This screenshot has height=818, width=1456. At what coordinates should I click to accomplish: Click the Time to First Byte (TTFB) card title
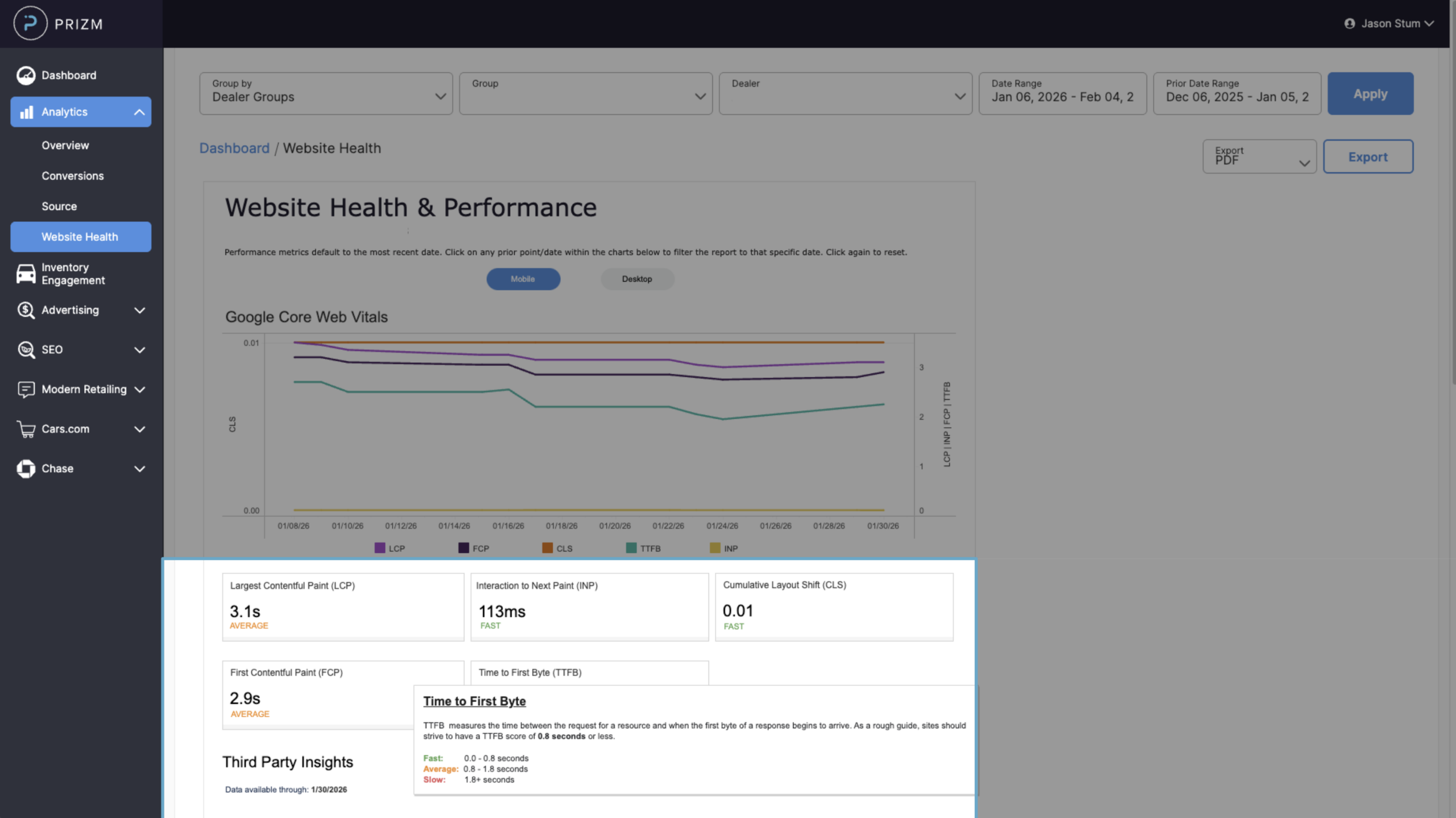[x=530, y=672]
